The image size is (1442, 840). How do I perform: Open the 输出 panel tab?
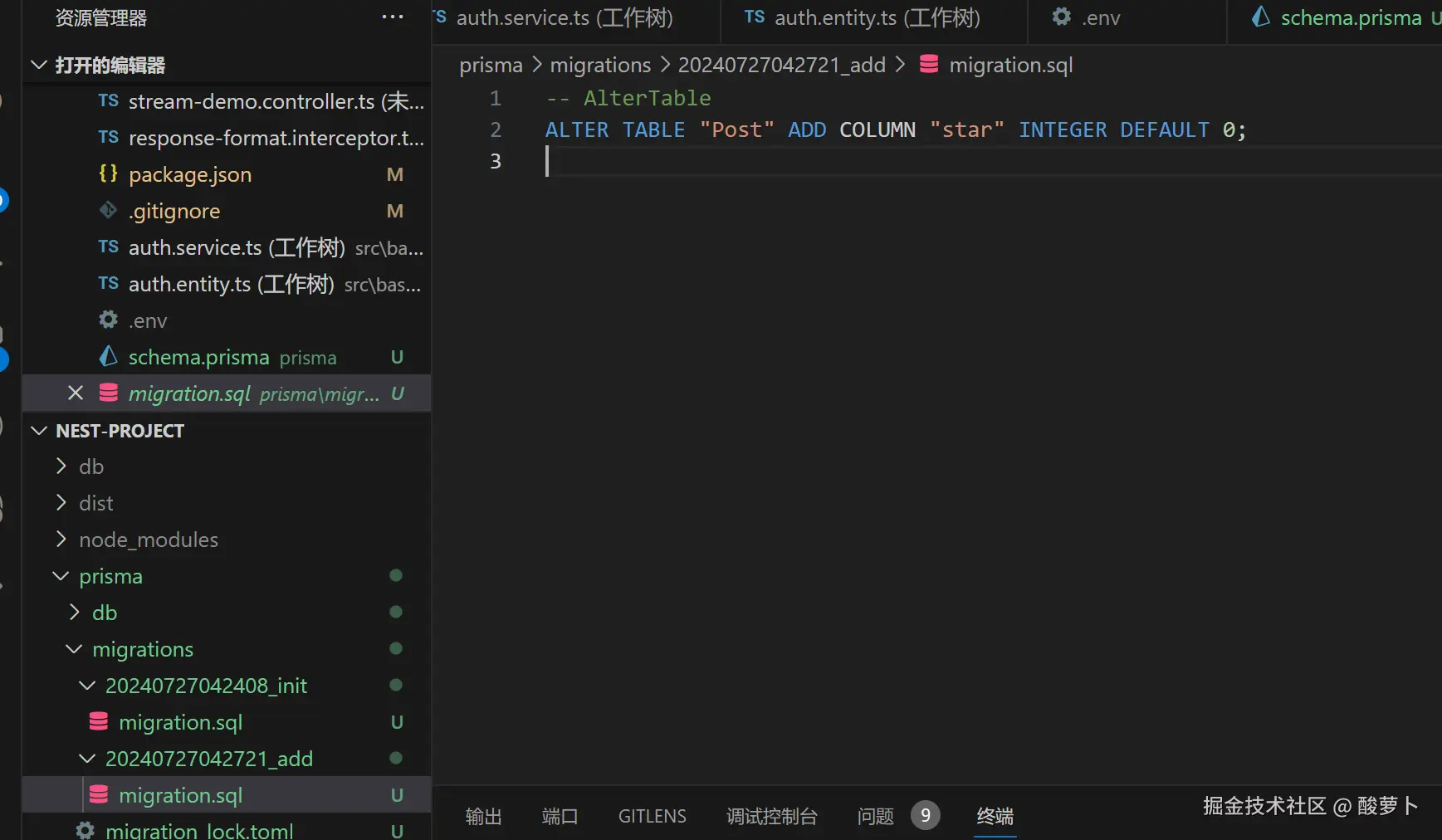click(484, 816)
